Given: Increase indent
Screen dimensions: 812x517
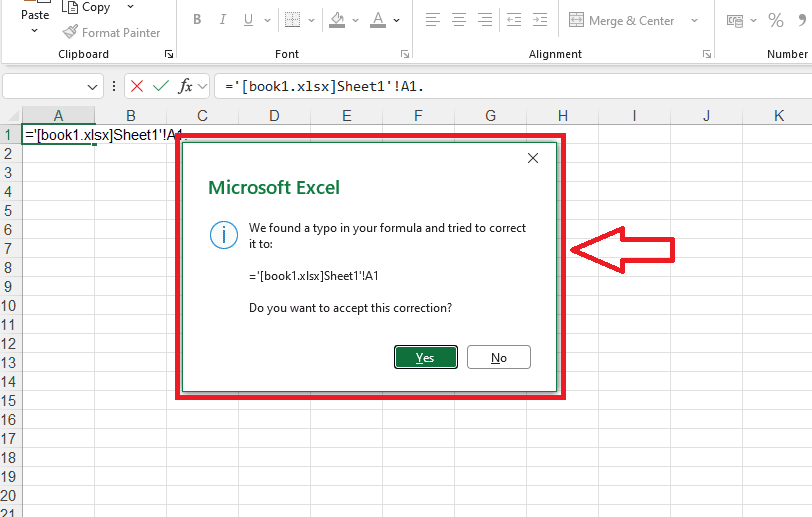Looking at the screenshot, I should point(540,20).
